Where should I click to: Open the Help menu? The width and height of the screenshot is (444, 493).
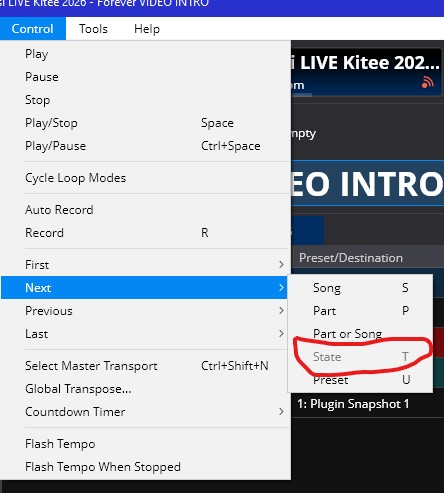pyautogui.click(x=147, y=29)
